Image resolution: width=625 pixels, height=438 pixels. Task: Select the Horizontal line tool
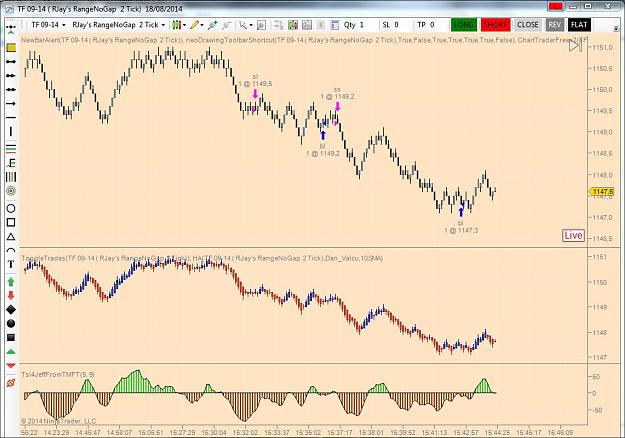(11, 118)
